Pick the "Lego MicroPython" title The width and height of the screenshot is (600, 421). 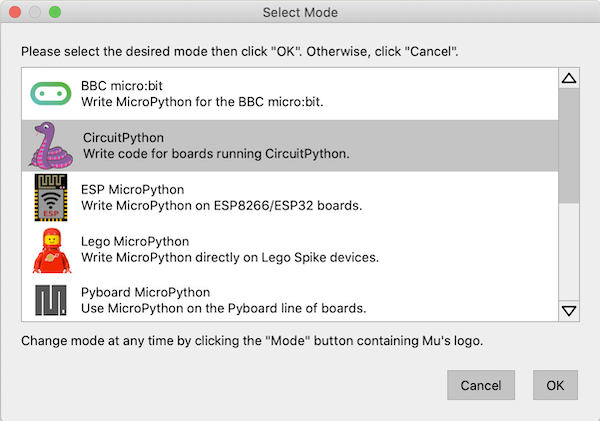[135, 242]
